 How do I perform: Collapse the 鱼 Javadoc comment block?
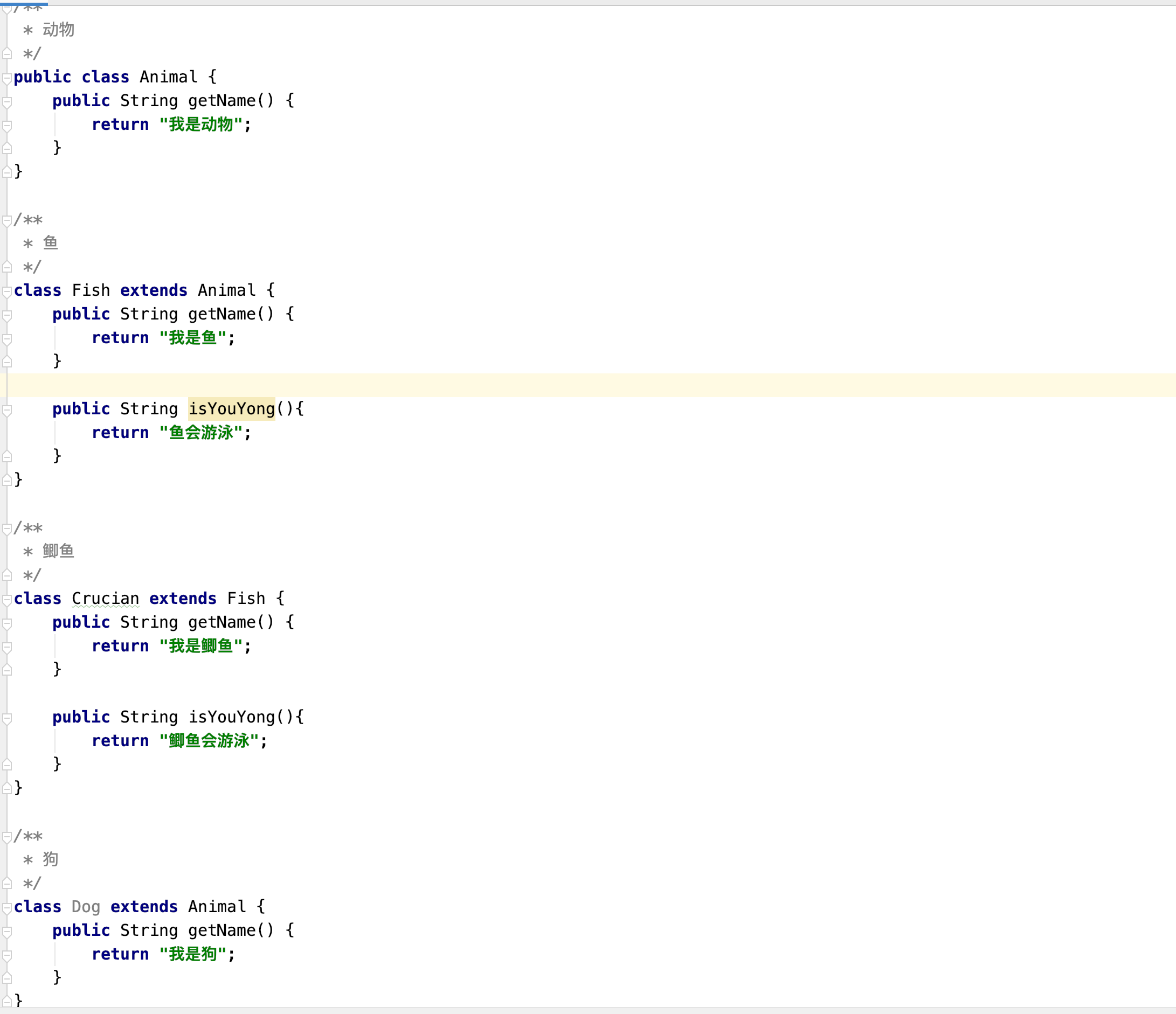pyautogui.click(x=7, y=221)
